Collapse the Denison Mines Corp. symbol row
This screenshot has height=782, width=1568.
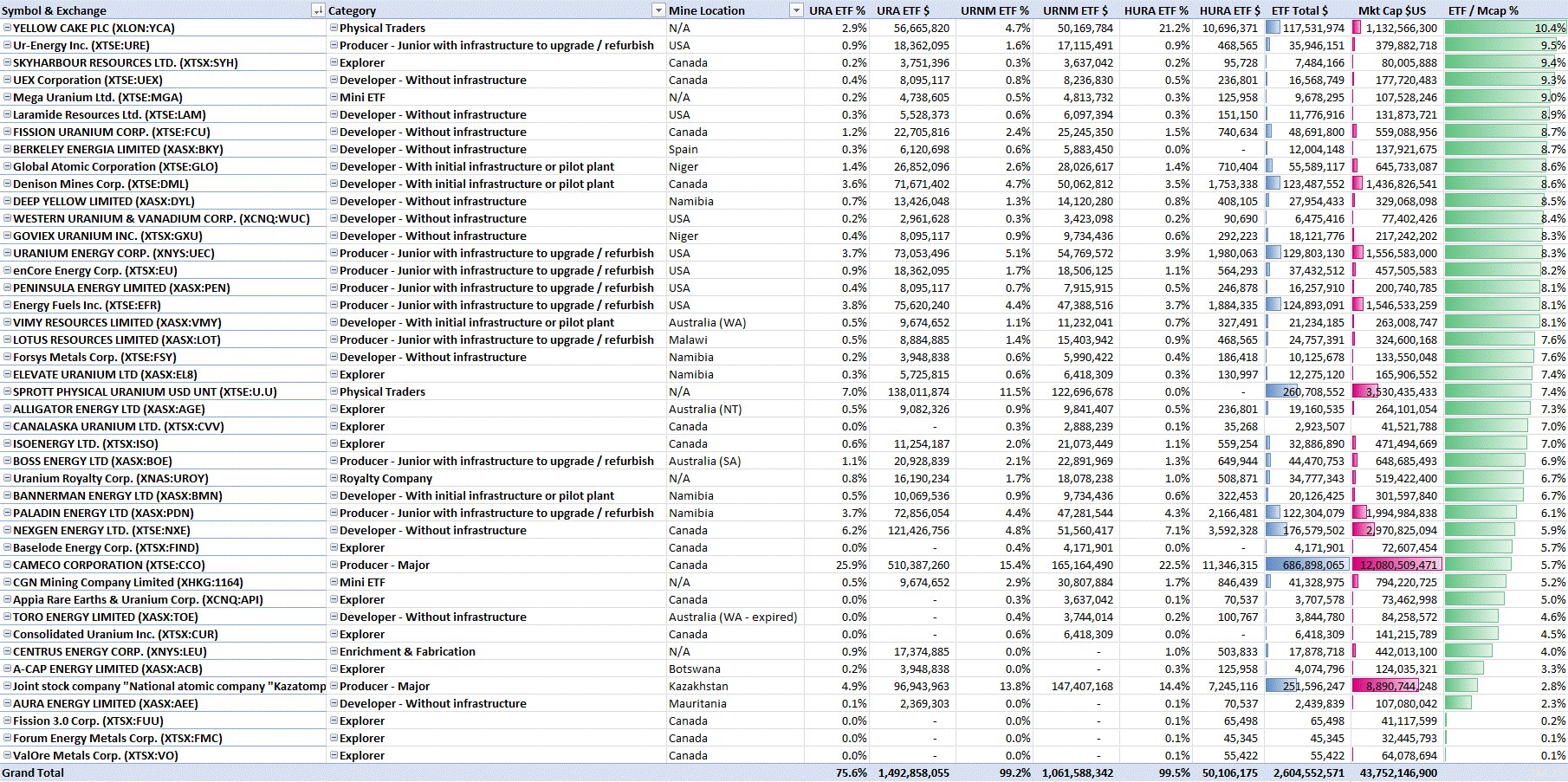[7, 184]
